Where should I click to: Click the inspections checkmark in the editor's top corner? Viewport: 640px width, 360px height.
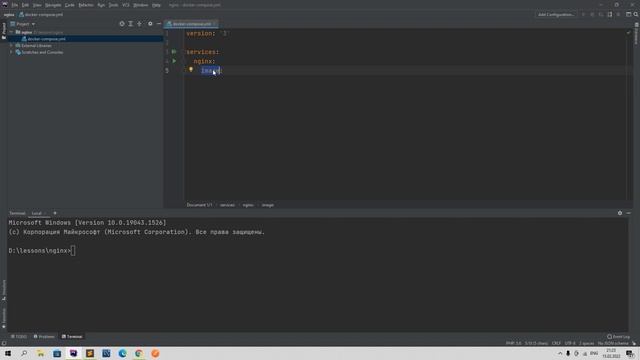click(x=628, y=33)
